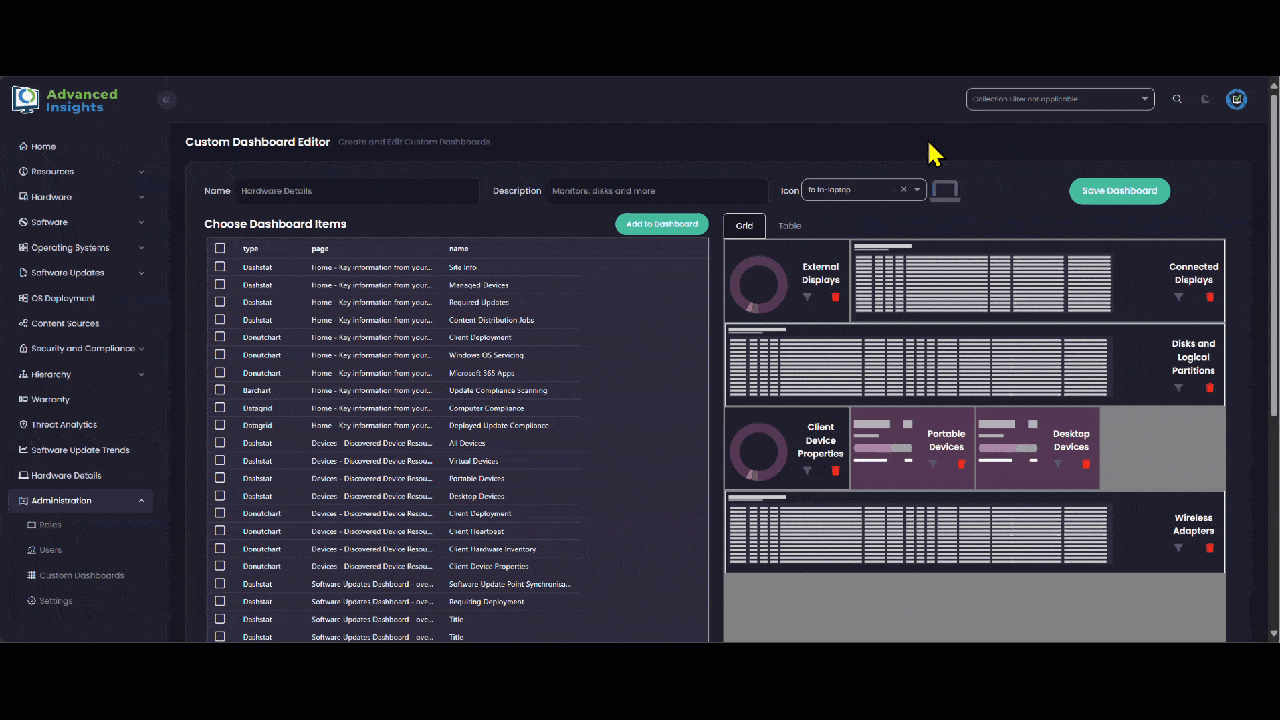Viewport: 1280px width, 720px height.
Task: Open the user profile avatar menu
Action: (x=1236, y=99)
